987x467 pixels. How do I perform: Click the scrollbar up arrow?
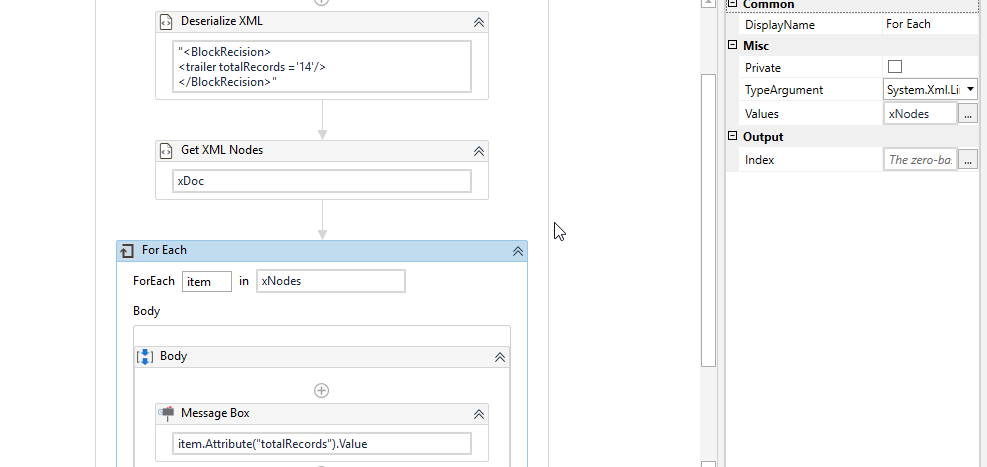709,3
